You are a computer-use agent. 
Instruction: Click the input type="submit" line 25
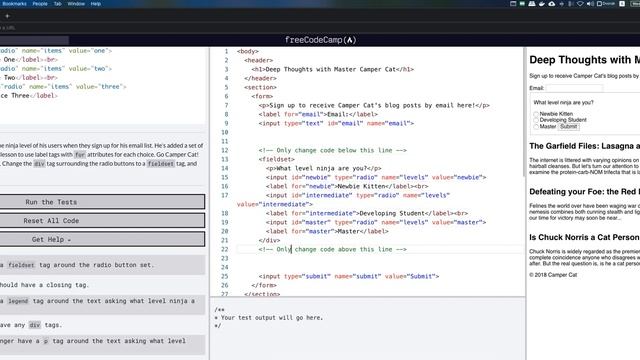point(349,276)
